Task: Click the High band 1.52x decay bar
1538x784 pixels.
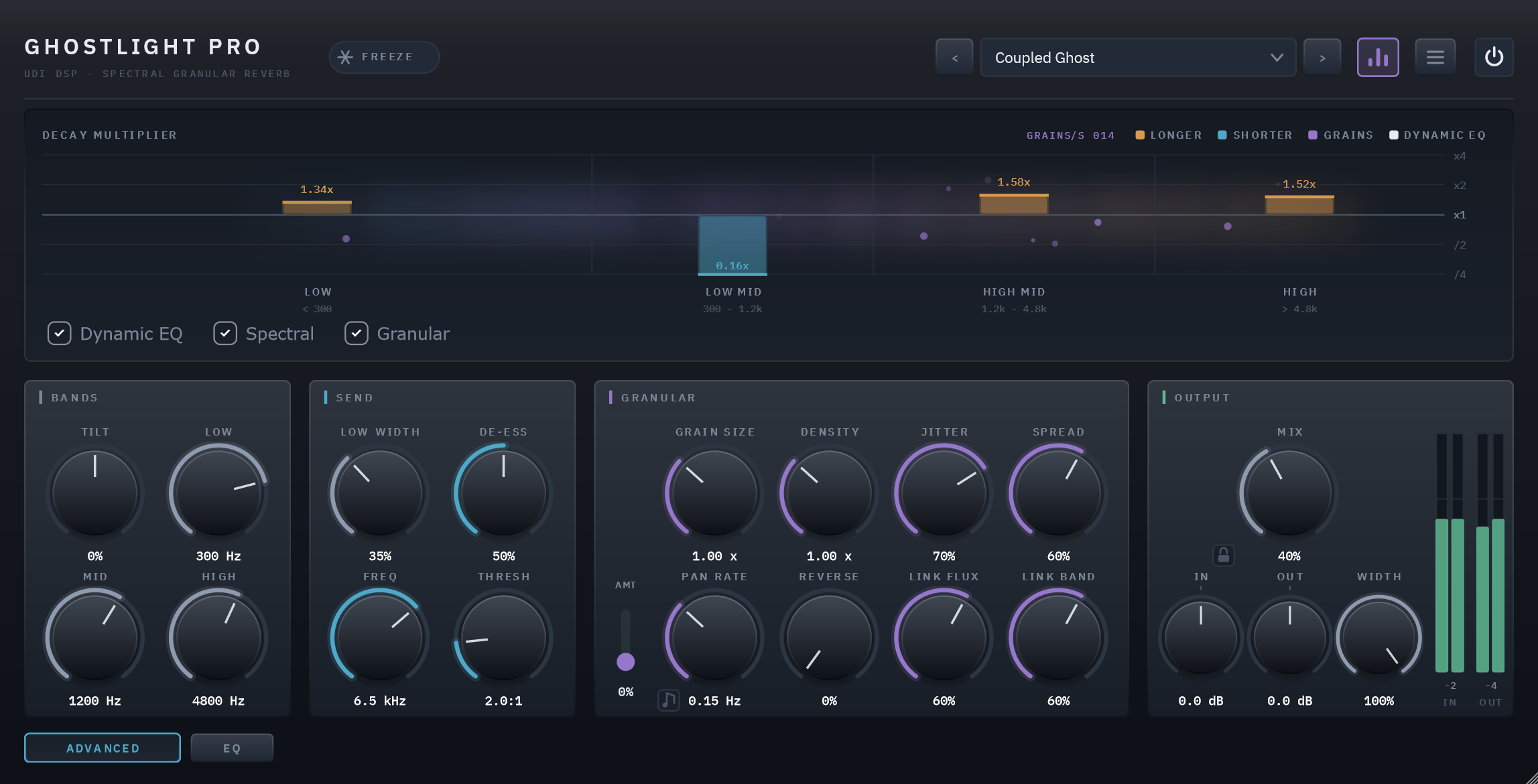Action: [1299, 205]
